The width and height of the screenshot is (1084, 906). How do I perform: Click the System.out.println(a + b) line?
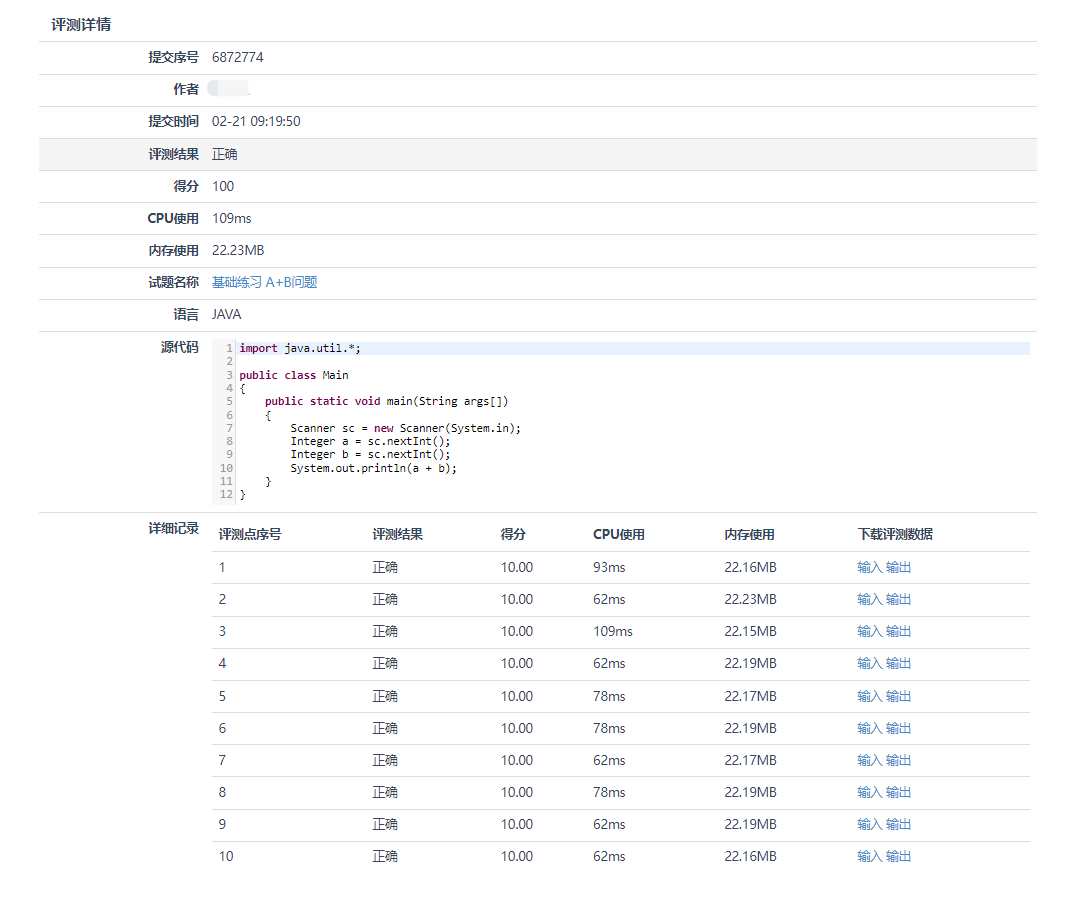[x=373, y=469]
